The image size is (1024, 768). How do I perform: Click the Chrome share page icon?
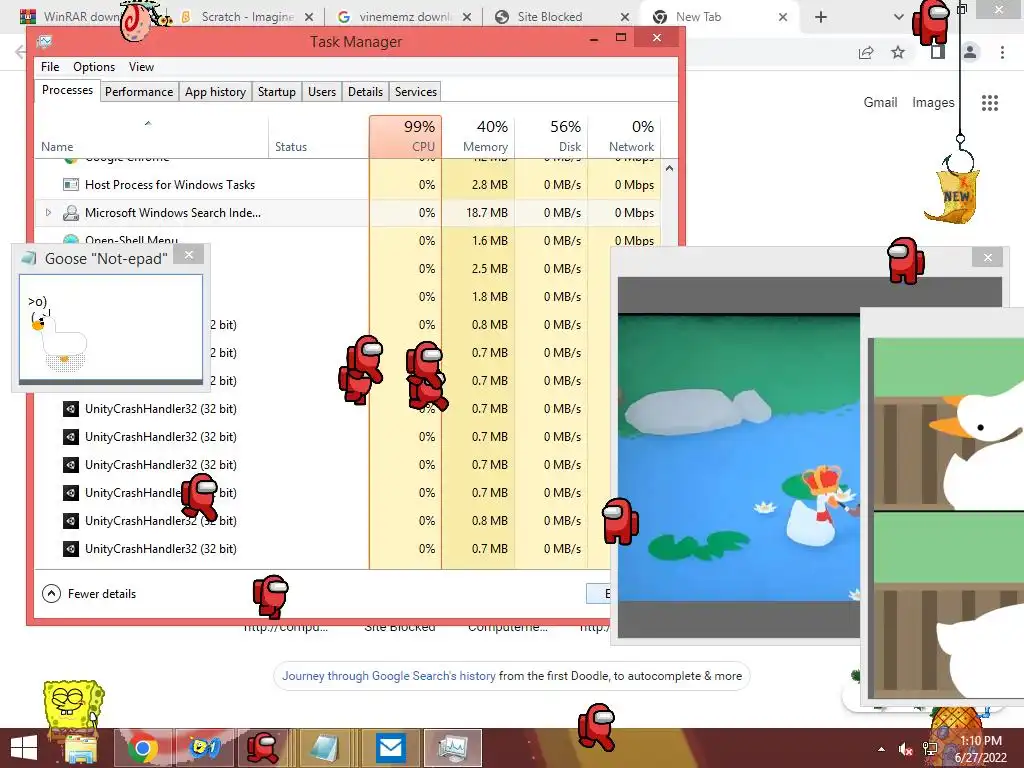pyautogui.click(x=866, y=52)
